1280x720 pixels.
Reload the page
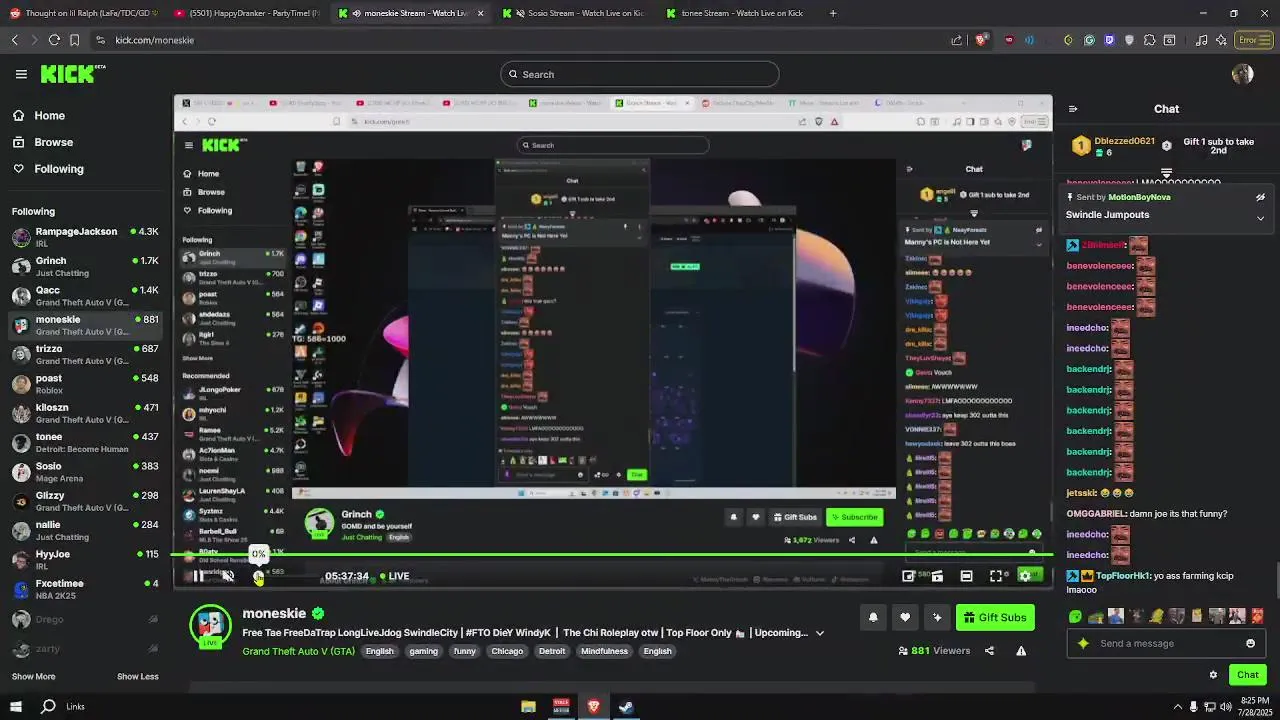54,40
